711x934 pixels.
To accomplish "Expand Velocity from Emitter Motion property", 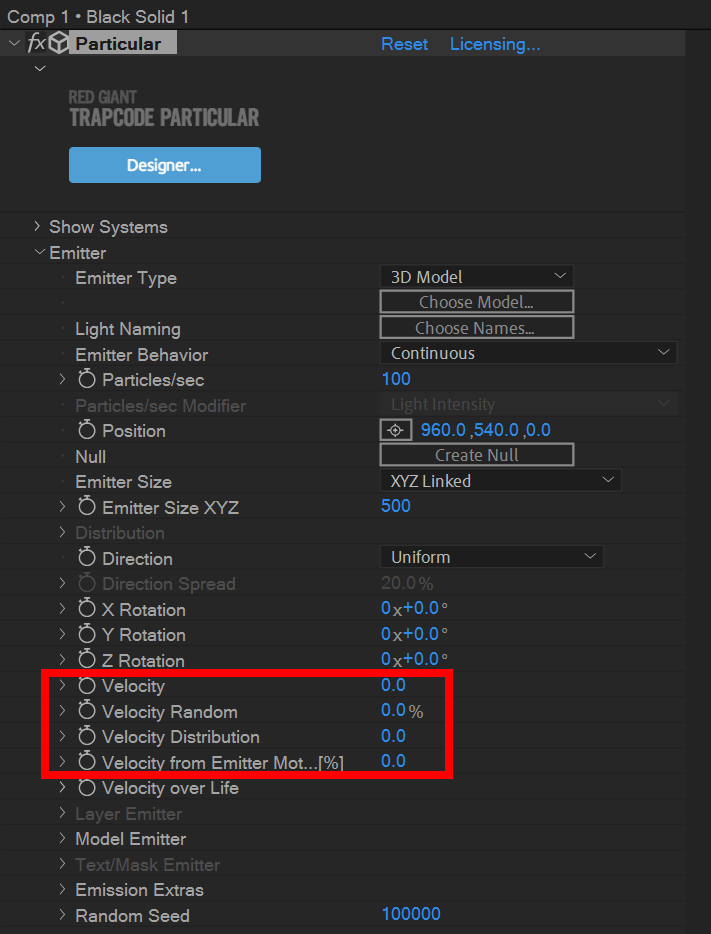I will click(62, 762).
